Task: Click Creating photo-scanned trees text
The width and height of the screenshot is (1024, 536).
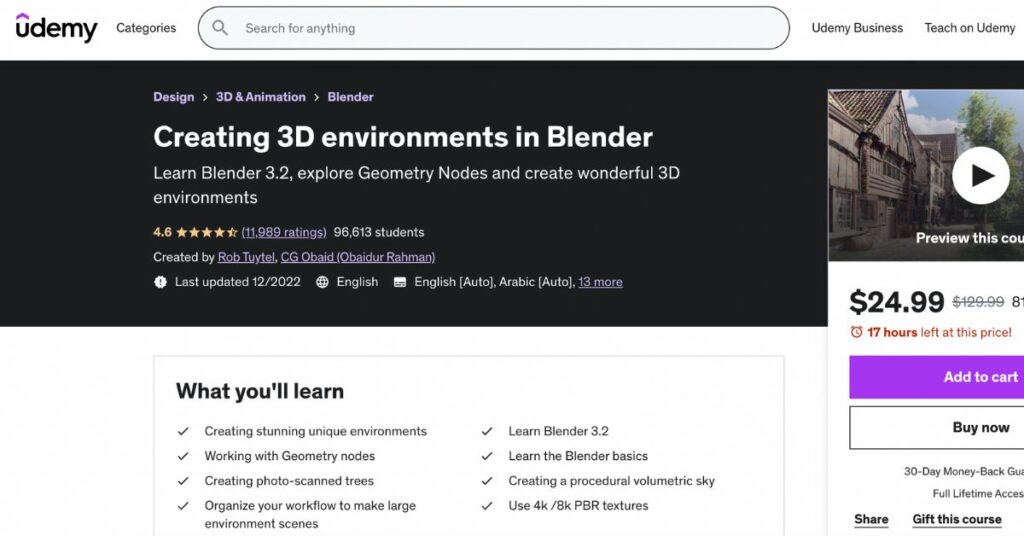Action: pyautogui.click(x=289, y=481)
